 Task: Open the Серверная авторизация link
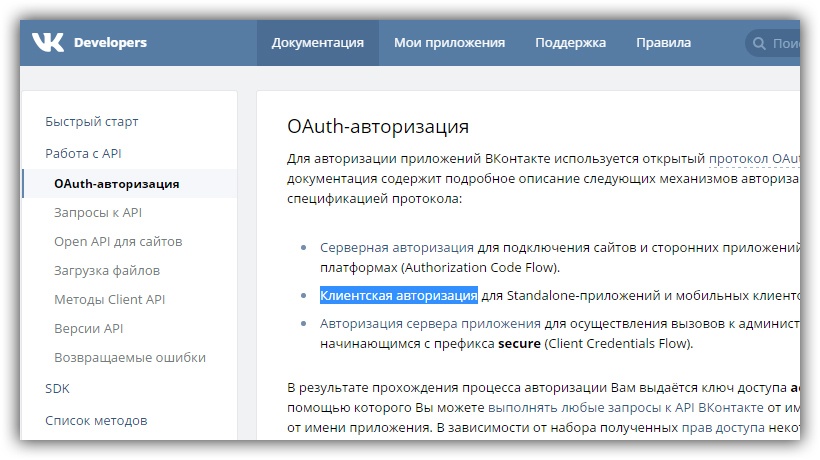coord(396,247)
